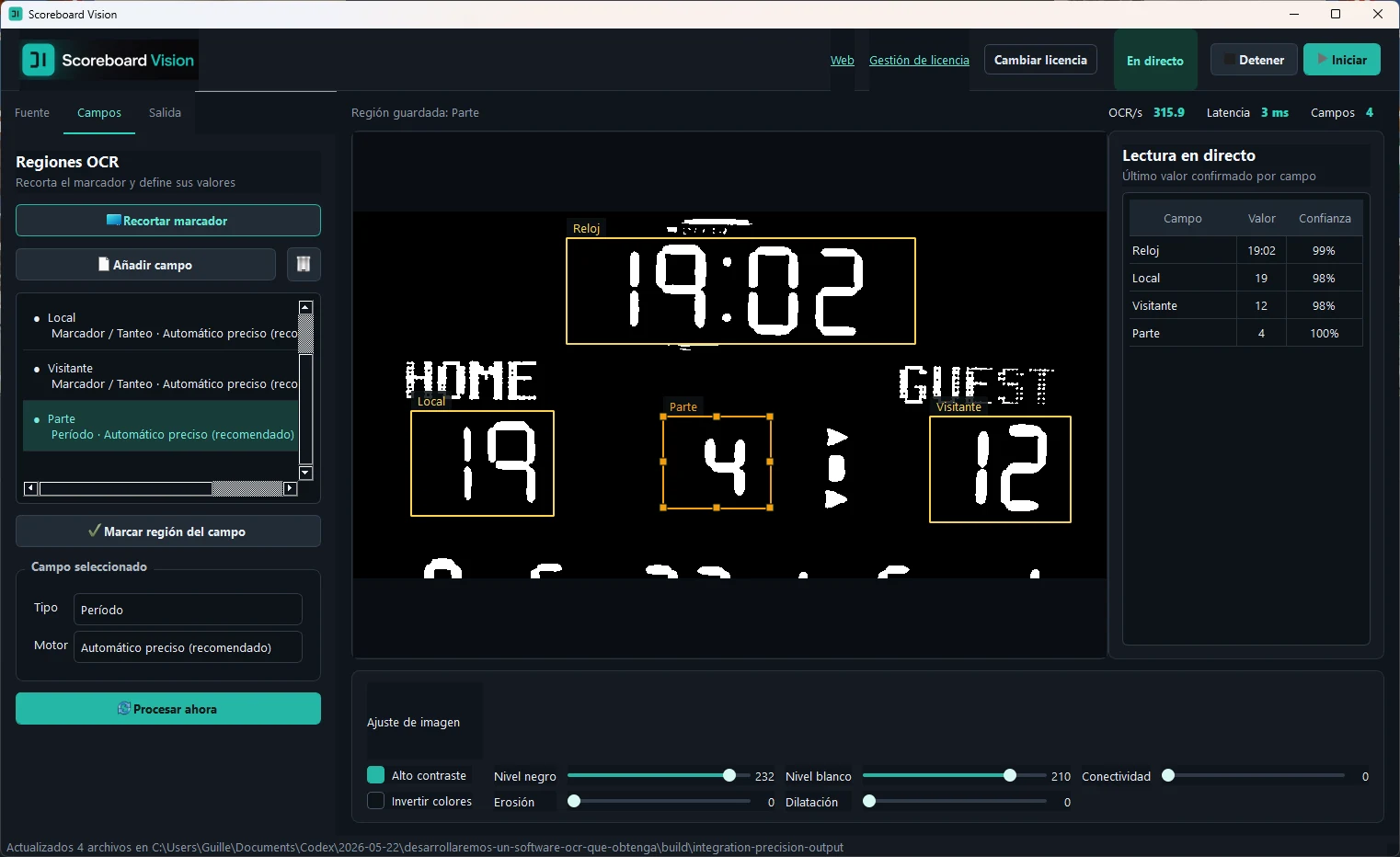Image resolution: width=1400 pixels, height=857 pixels.
Task: Open Gestión de licencia link
Action: coord(919,60)
